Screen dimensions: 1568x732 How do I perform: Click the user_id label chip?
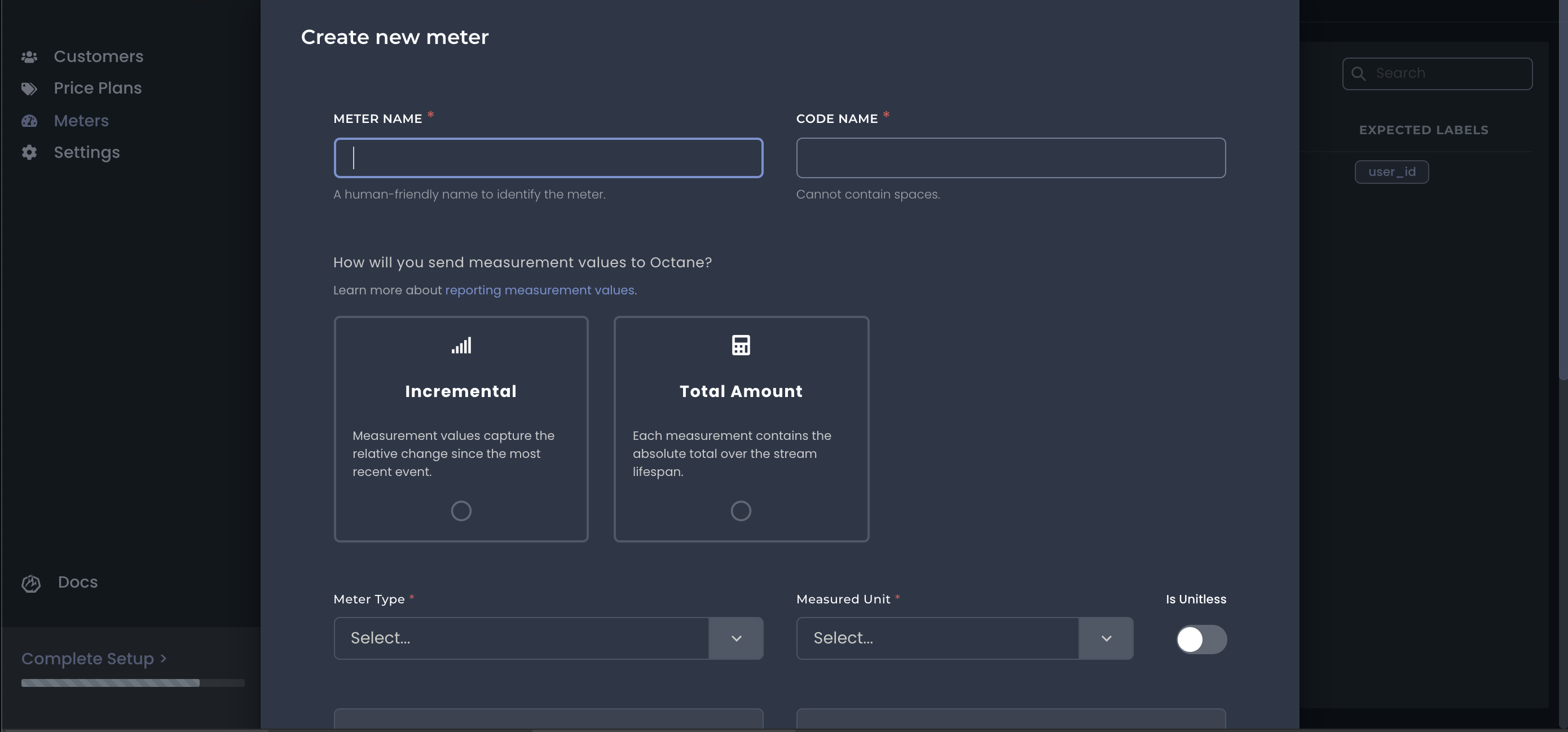point(1391,171)
